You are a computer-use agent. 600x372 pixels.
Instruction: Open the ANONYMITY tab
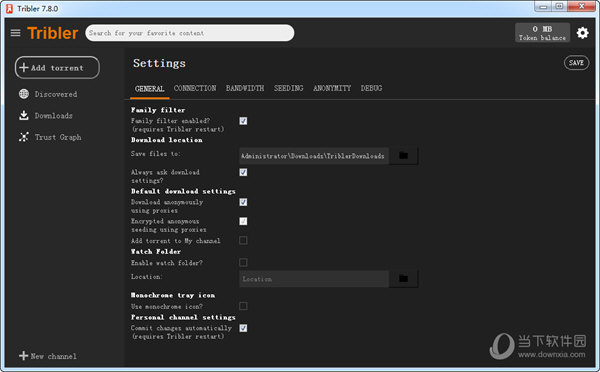click(332, 88)
